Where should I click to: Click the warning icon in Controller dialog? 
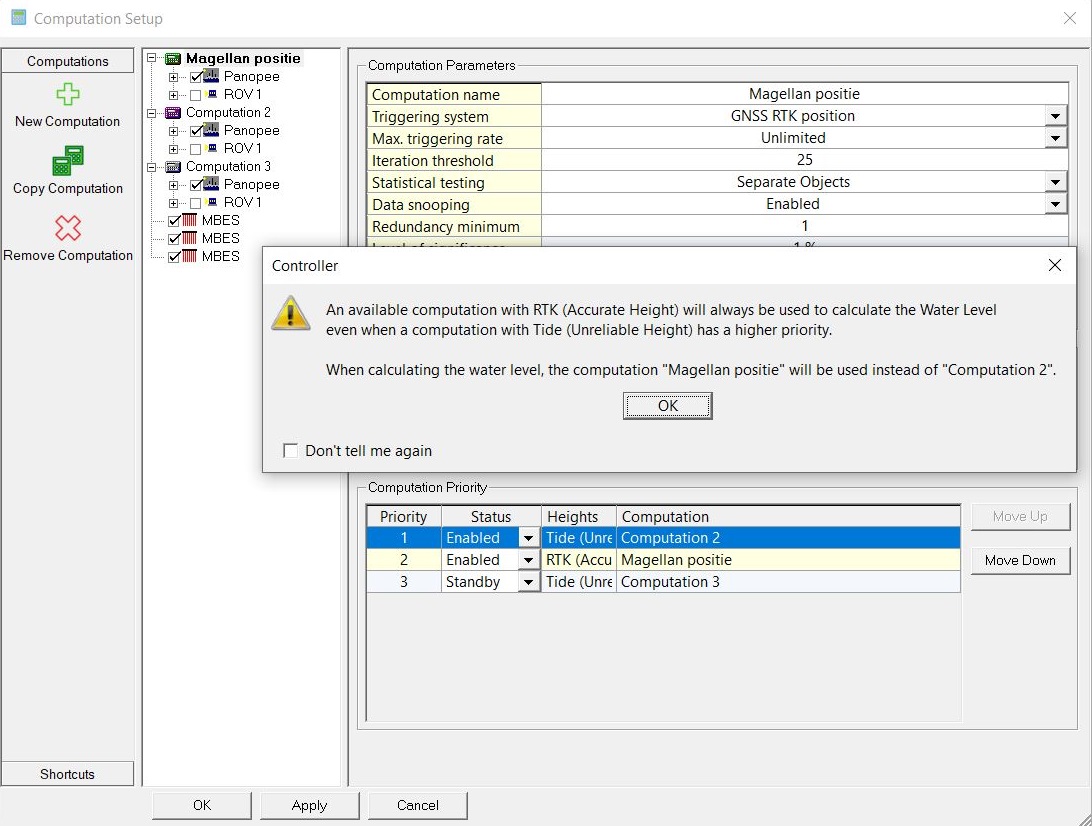pos(291,312)
